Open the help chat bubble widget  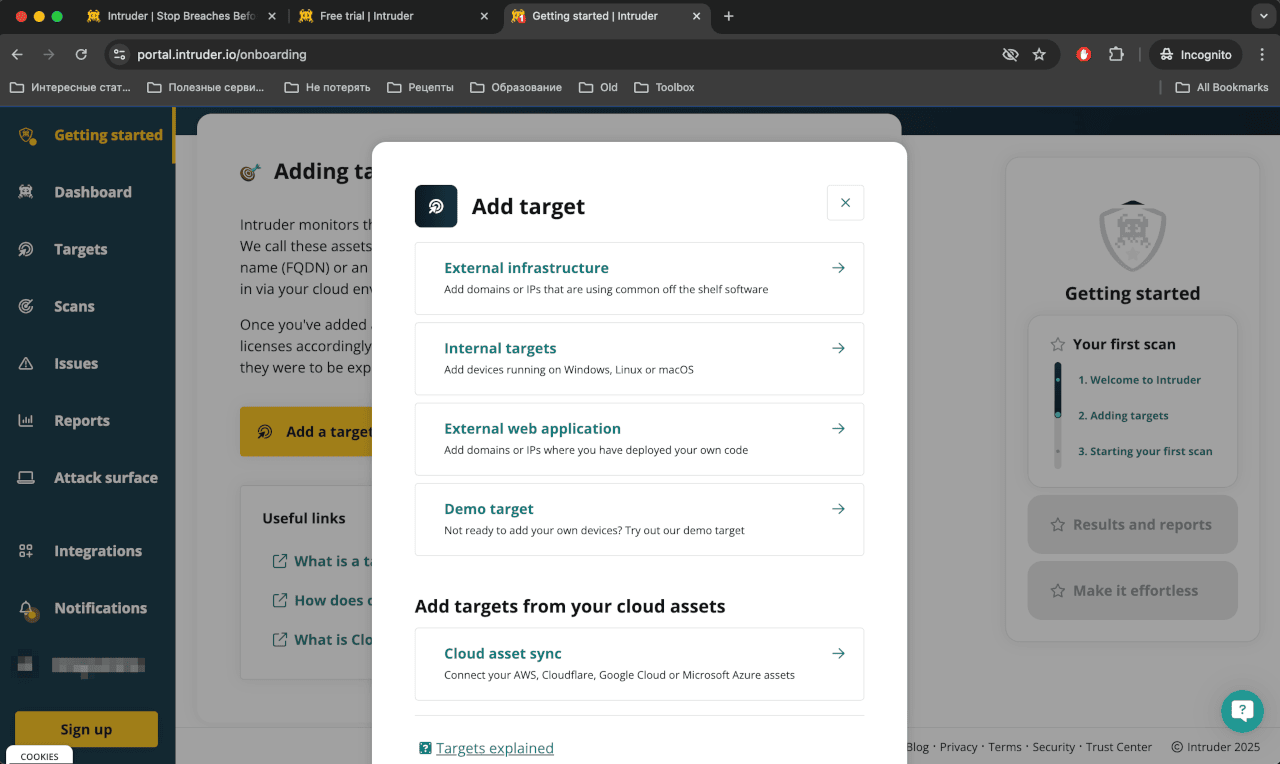[1242, 711]
